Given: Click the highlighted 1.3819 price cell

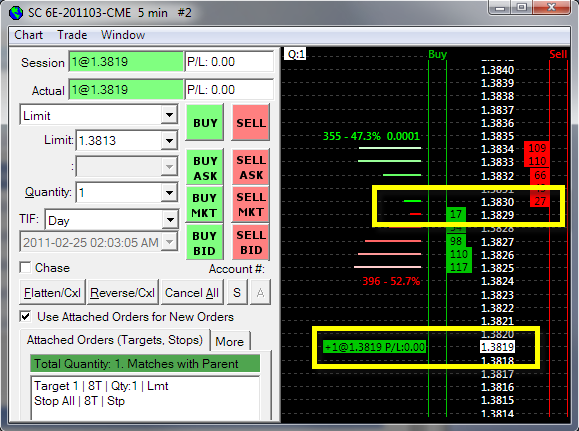Looking at the screenshot, I should point(498,347).
